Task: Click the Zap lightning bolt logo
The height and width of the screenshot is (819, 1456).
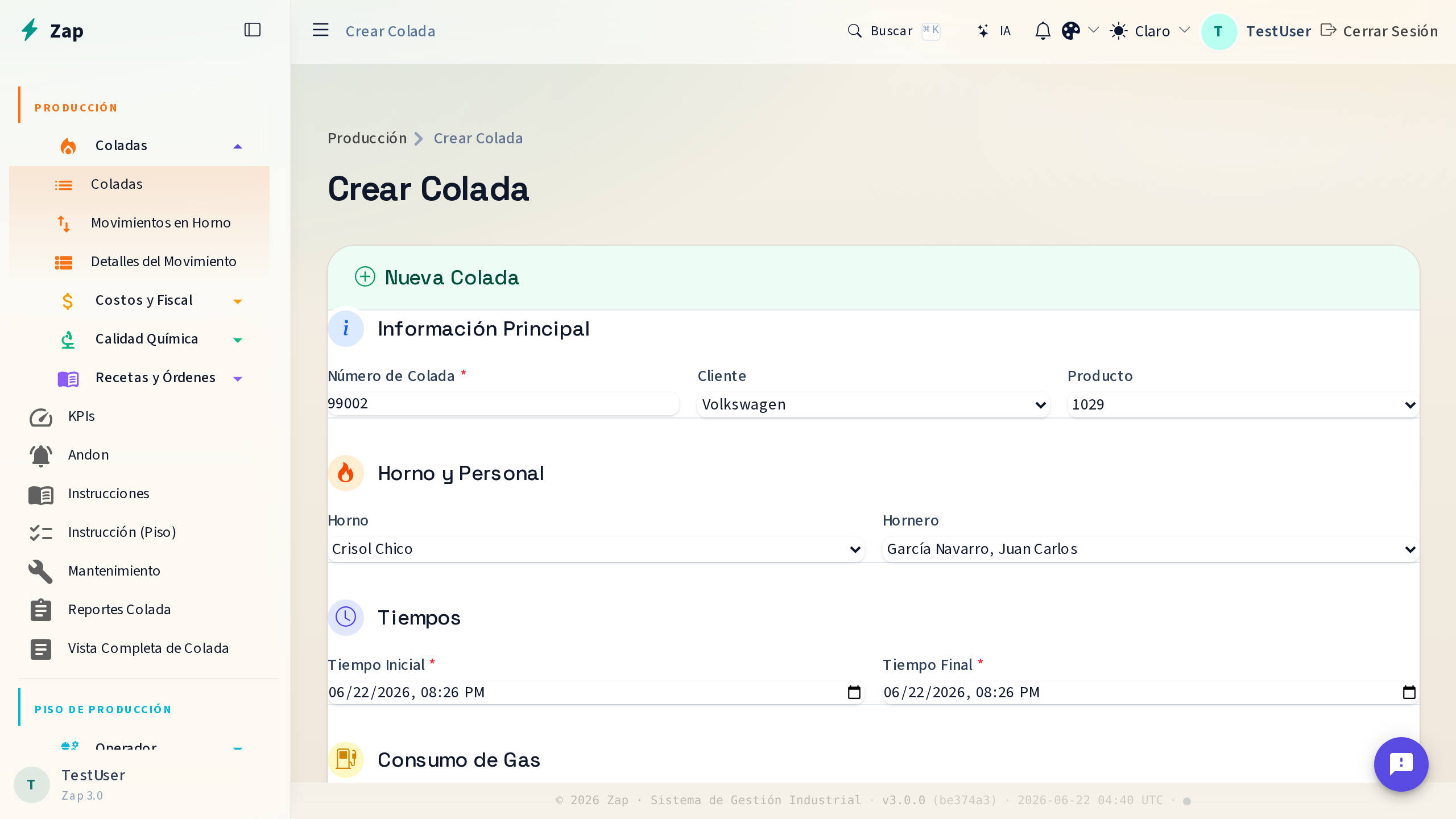Action: pyautogui.click(x=30, y=30)
